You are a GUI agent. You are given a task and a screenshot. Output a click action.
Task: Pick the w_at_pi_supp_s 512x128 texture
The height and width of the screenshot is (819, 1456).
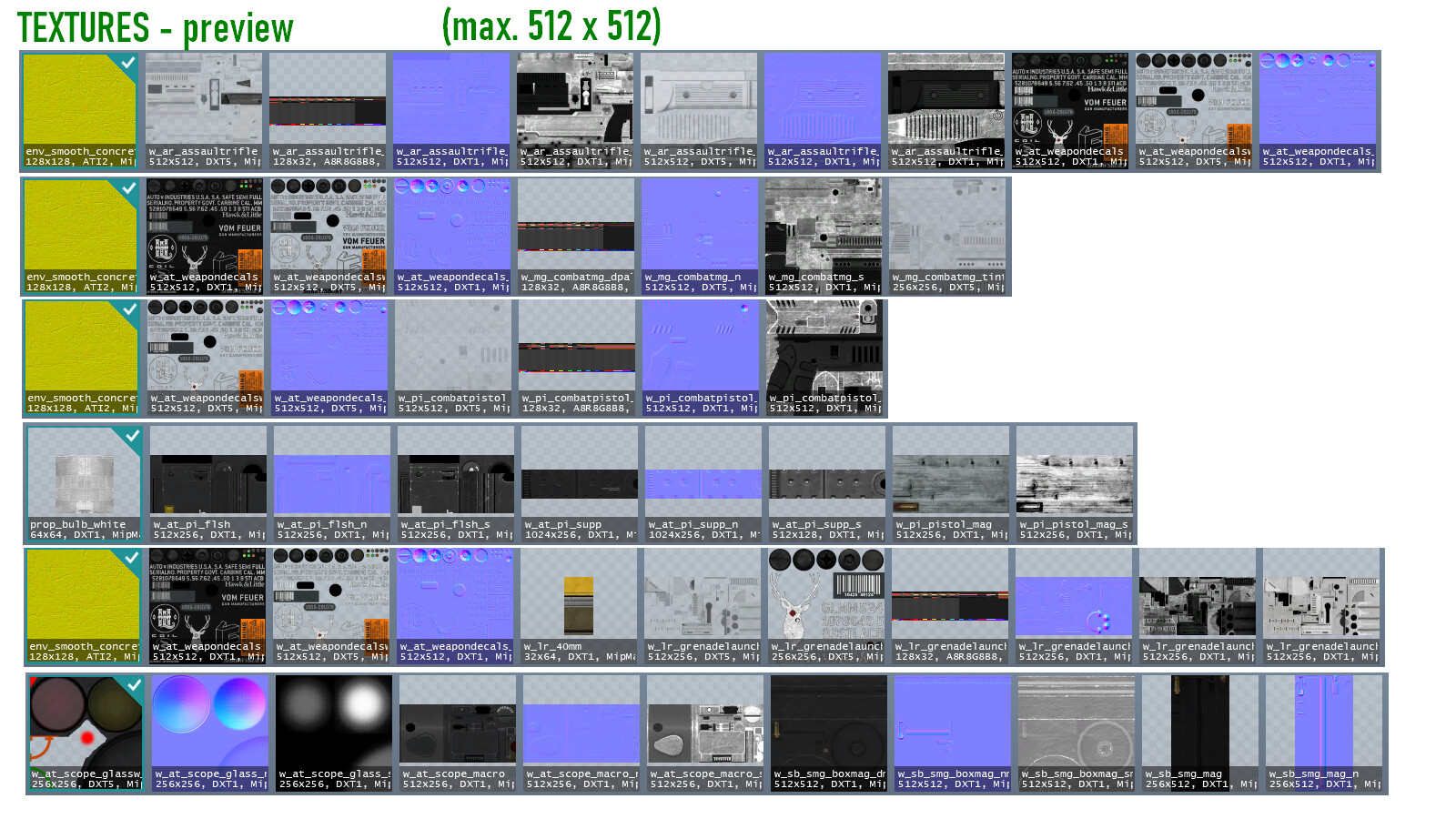827,484
